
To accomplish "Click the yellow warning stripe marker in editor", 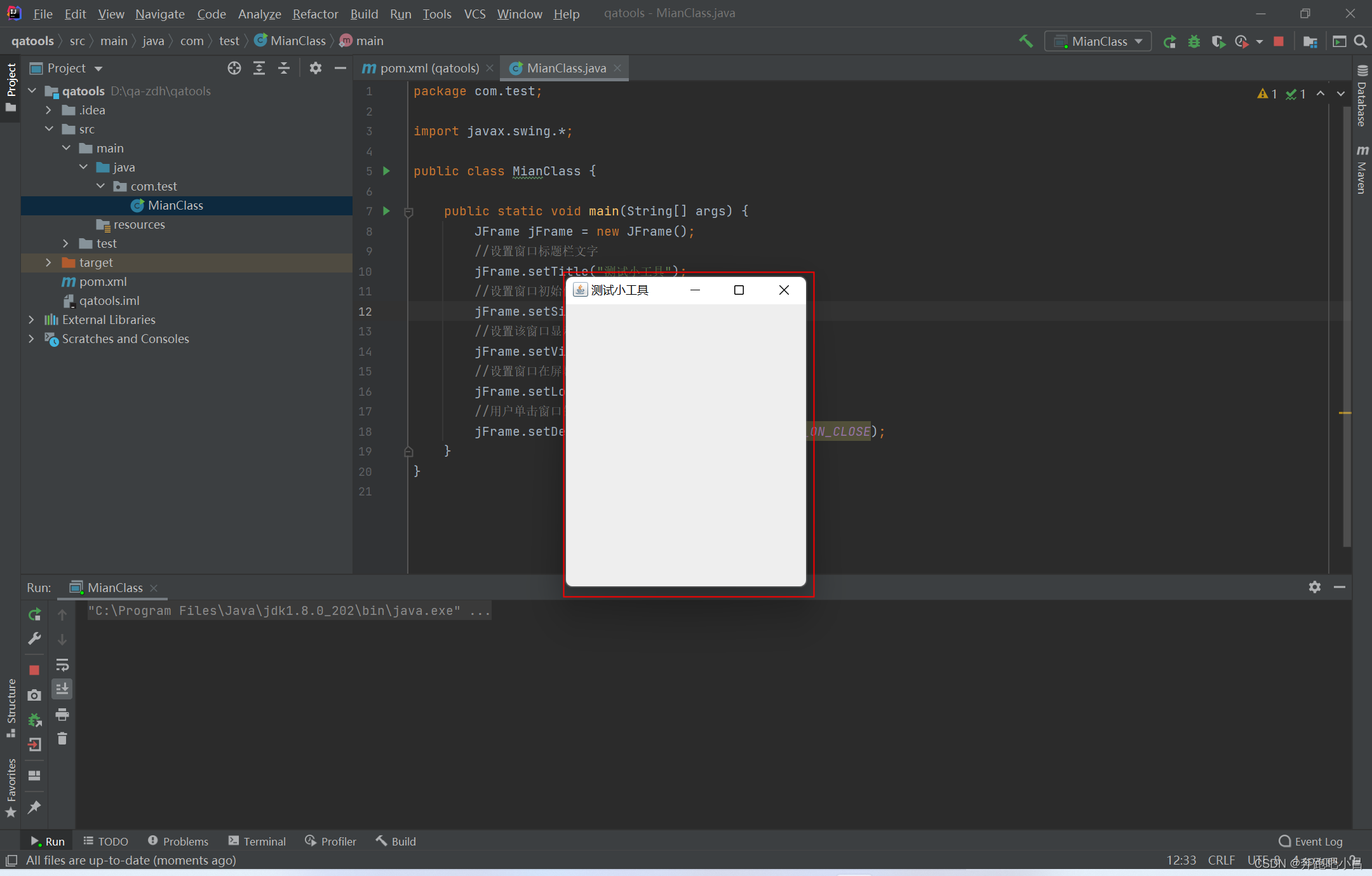I will point(1345,413).
